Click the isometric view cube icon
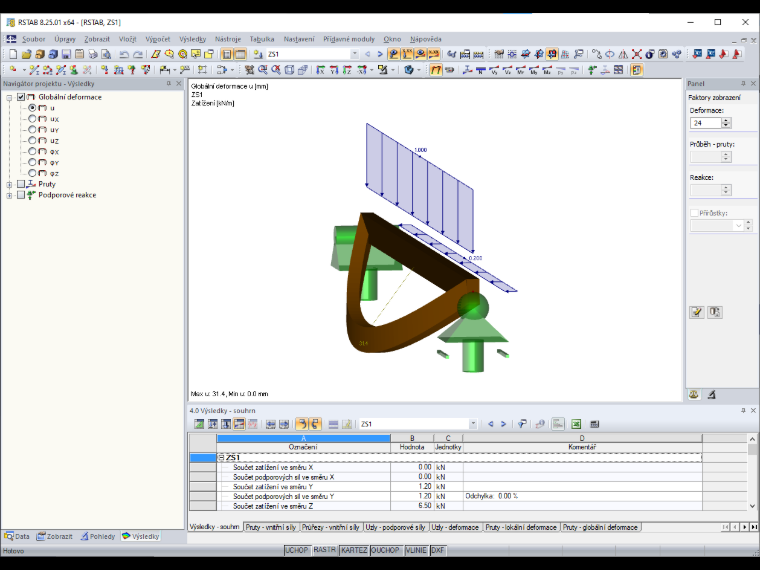The image size is (760, 570). [x=289, y=70]
